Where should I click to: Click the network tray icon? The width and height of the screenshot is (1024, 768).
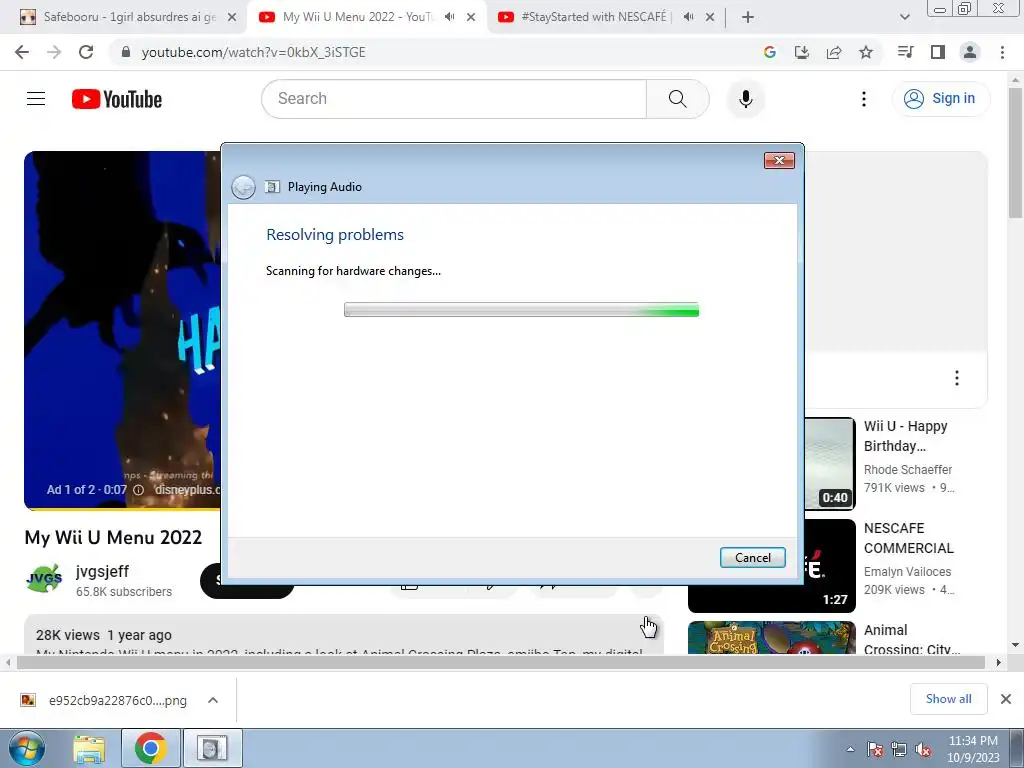click(899, 750)
